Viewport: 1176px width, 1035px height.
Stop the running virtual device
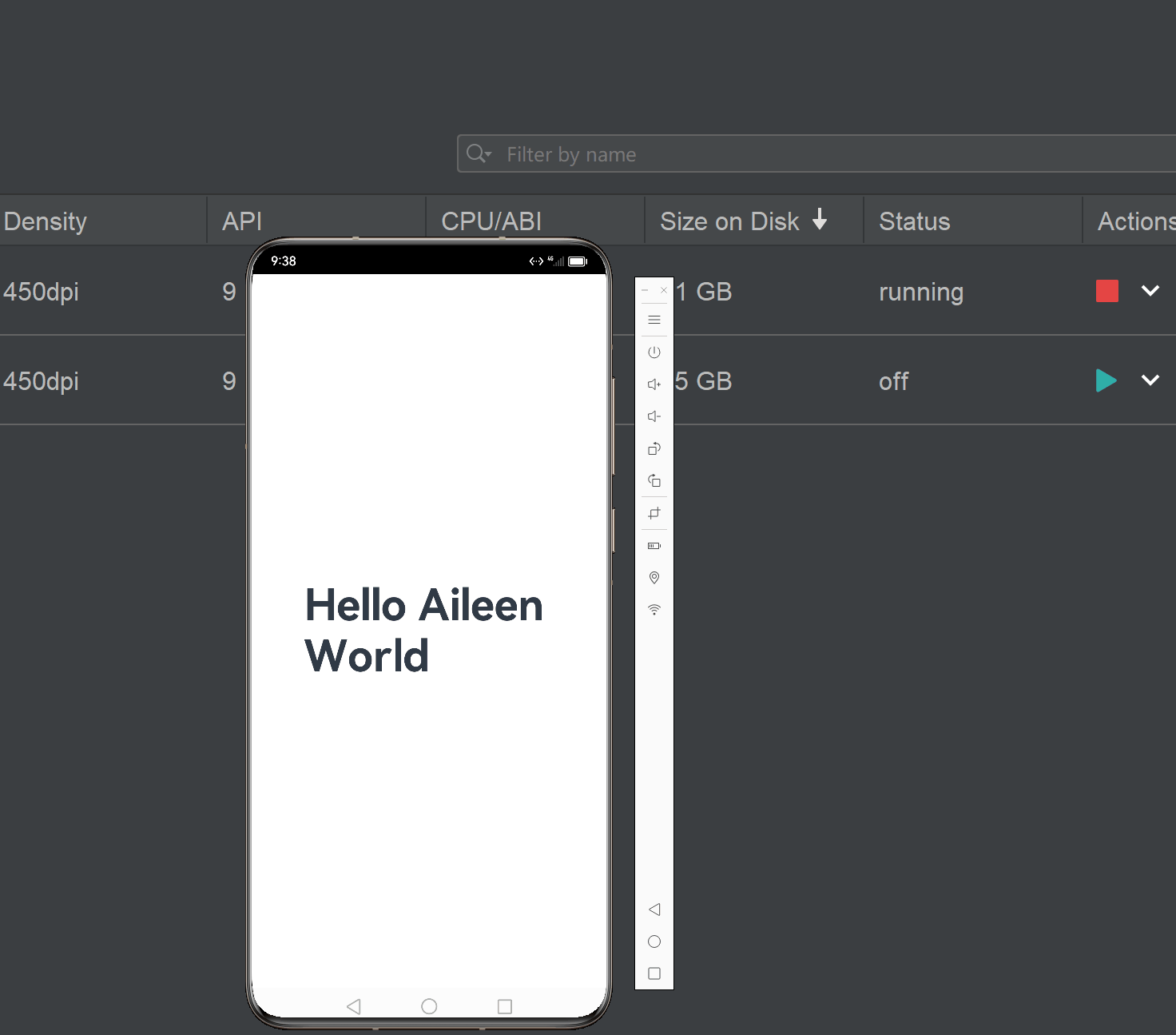pyautogui.click(x=1107, y=291)
